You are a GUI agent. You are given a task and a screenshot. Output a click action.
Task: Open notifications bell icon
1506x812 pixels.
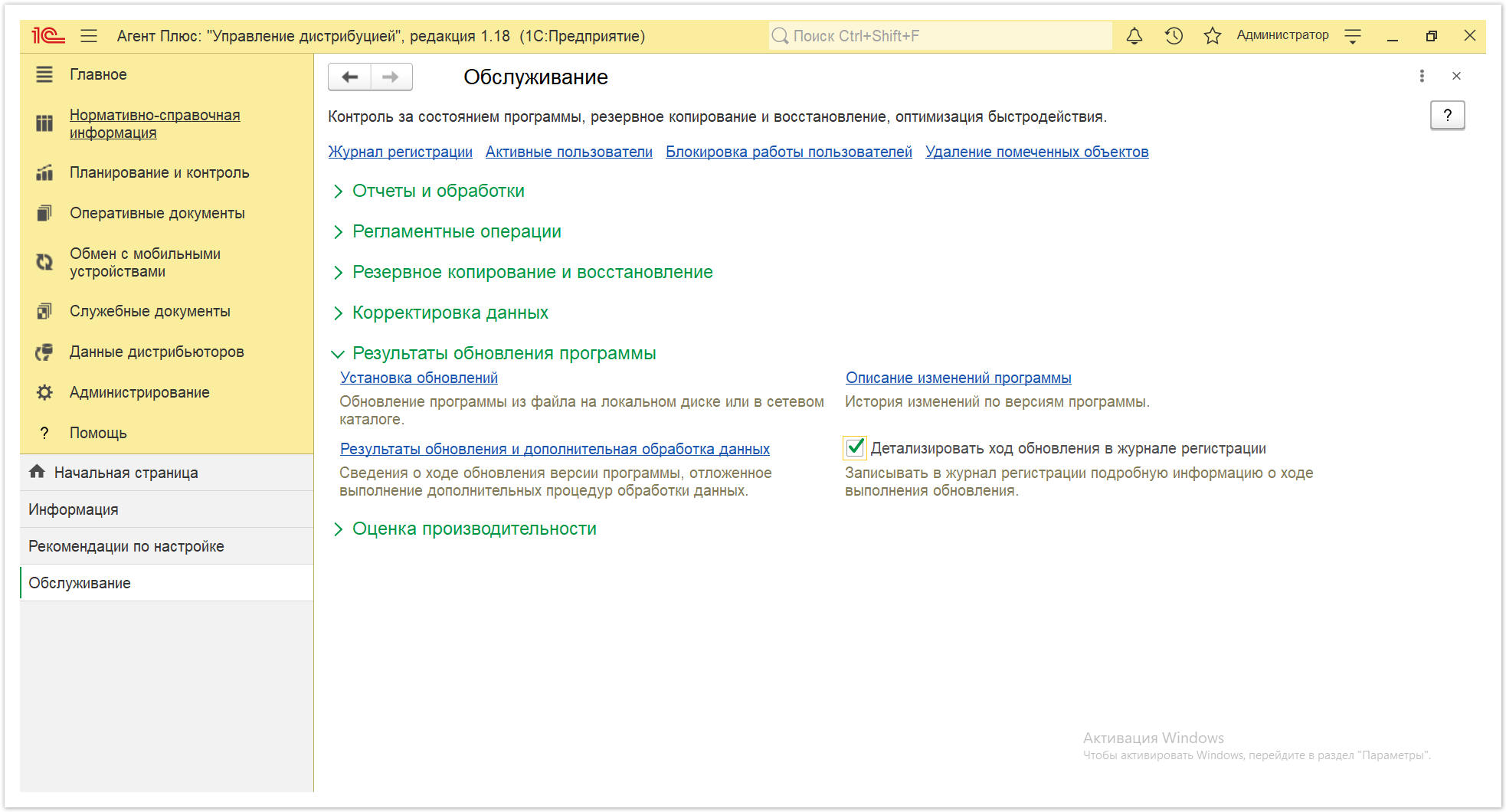(x=1134, y=35)
